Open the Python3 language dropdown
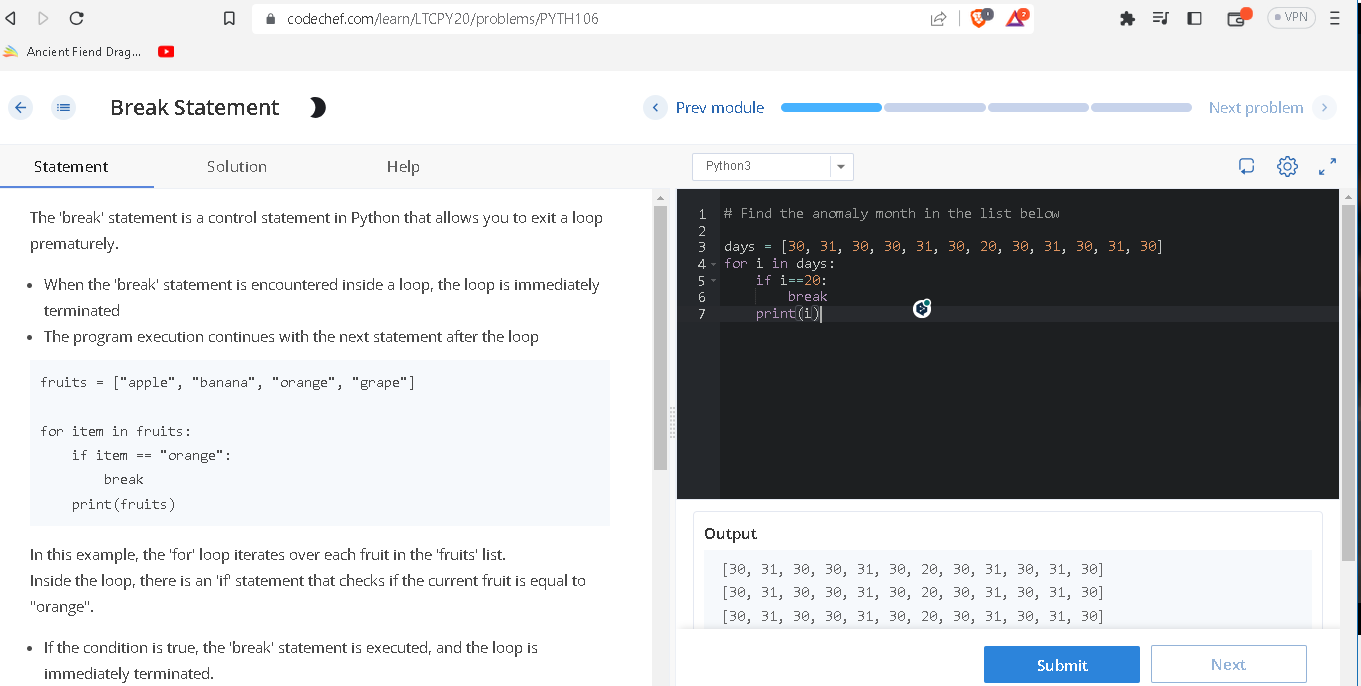This screenshot has width=1361, height=686. coord(773,166)
